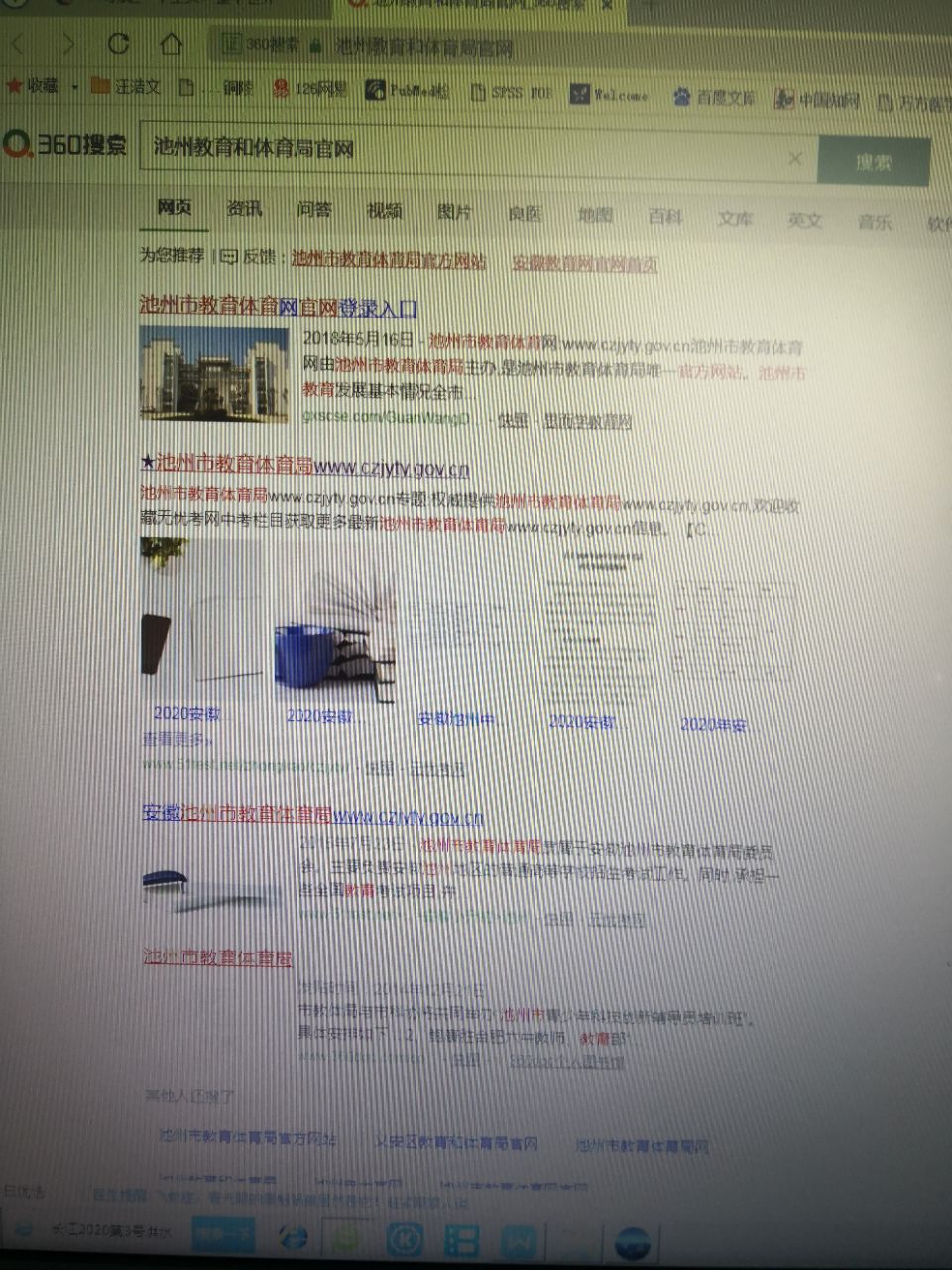952x1270 pixels.
Task: Switch to the 资讯 tab
Action: (244, 208)
